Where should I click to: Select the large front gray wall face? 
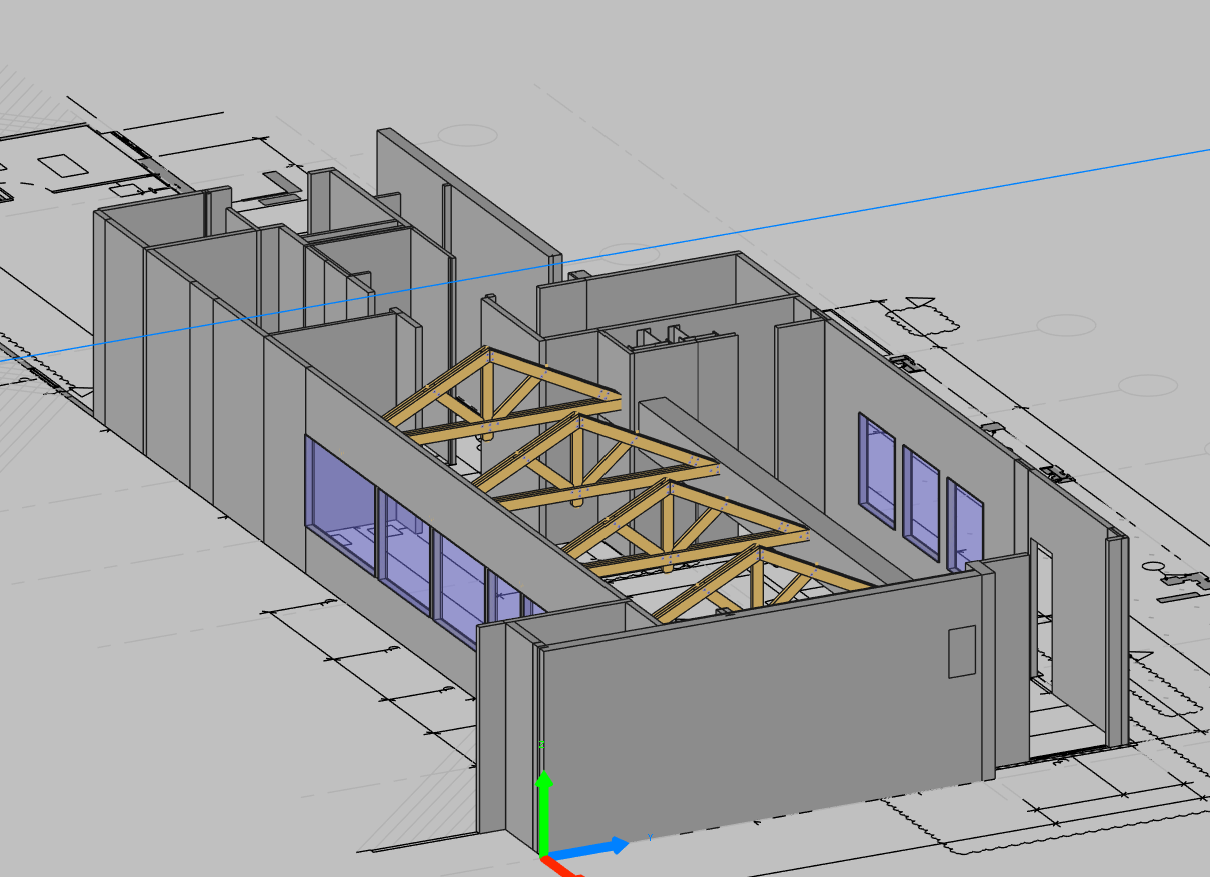(x=760, y=720)
